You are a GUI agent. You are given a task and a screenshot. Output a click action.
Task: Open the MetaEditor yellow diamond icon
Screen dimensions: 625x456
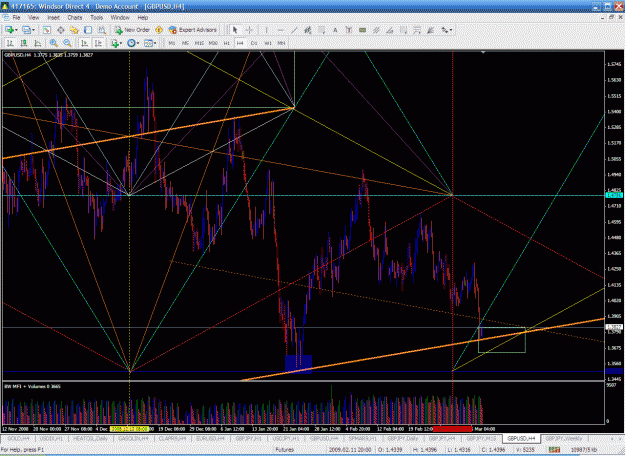point(159,30)
